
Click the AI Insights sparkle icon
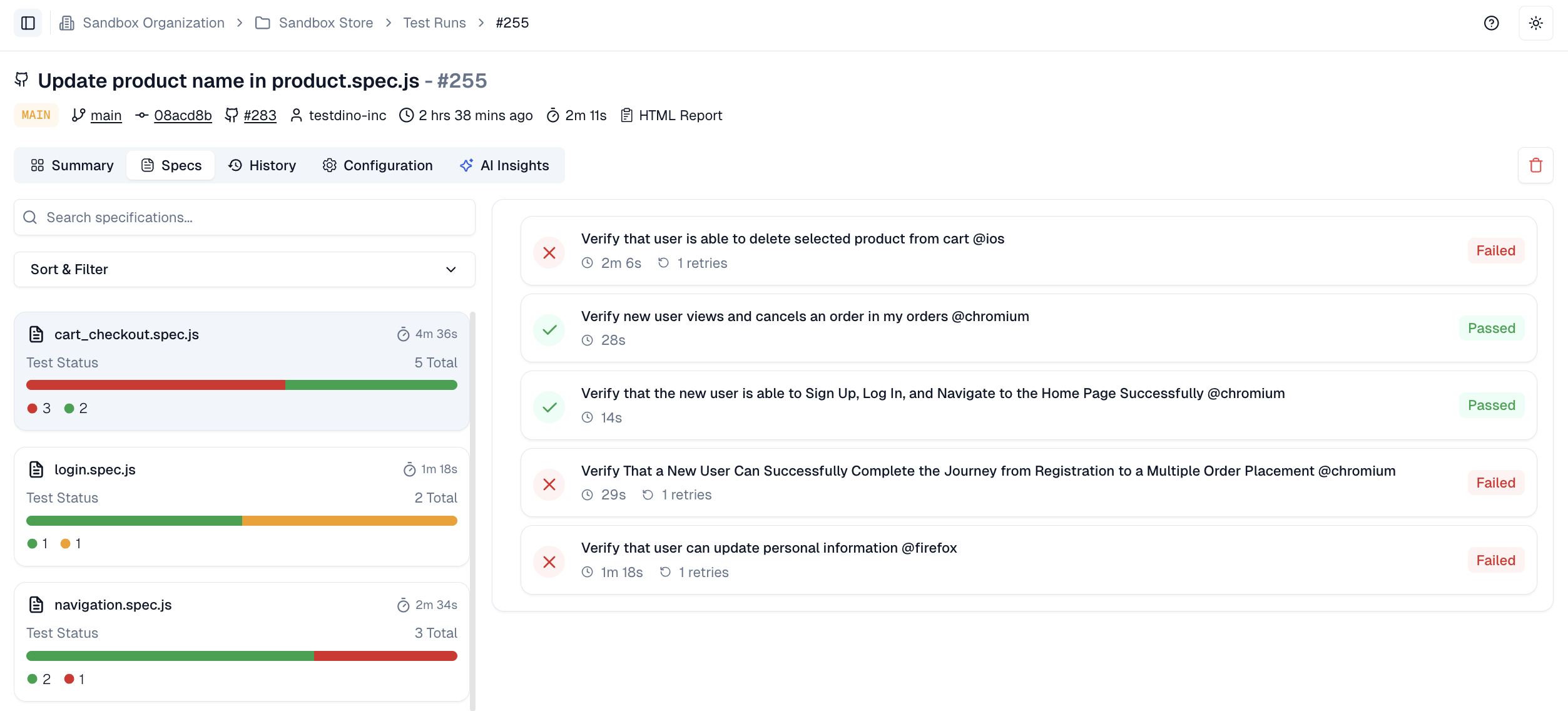[x=466, y=165]
